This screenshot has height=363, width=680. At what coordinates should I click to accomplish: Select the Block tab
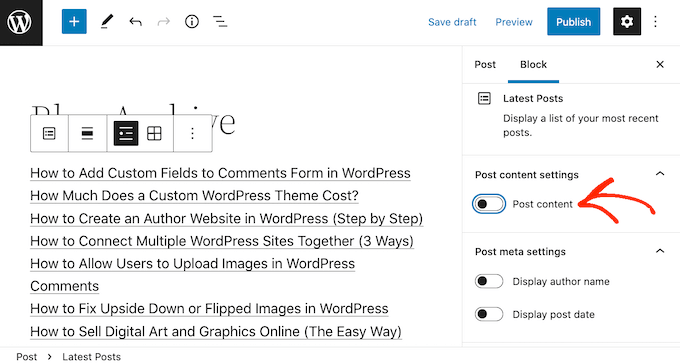(533, 65)
